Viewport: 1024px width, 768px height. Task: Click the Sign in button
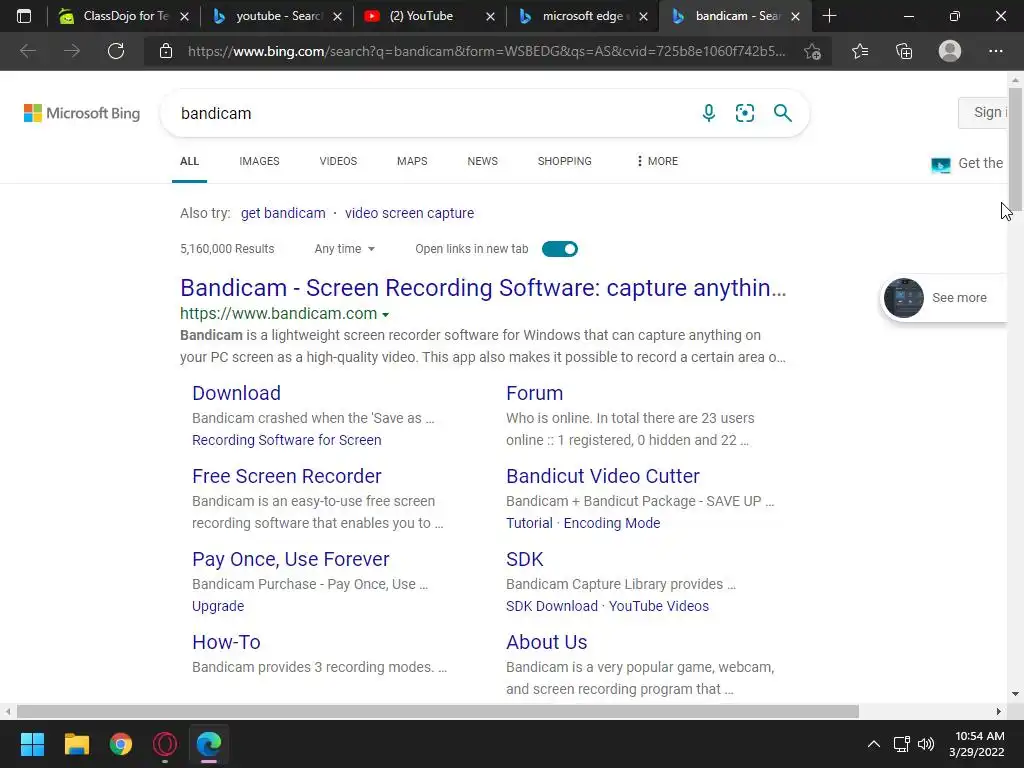click(984, 112)
